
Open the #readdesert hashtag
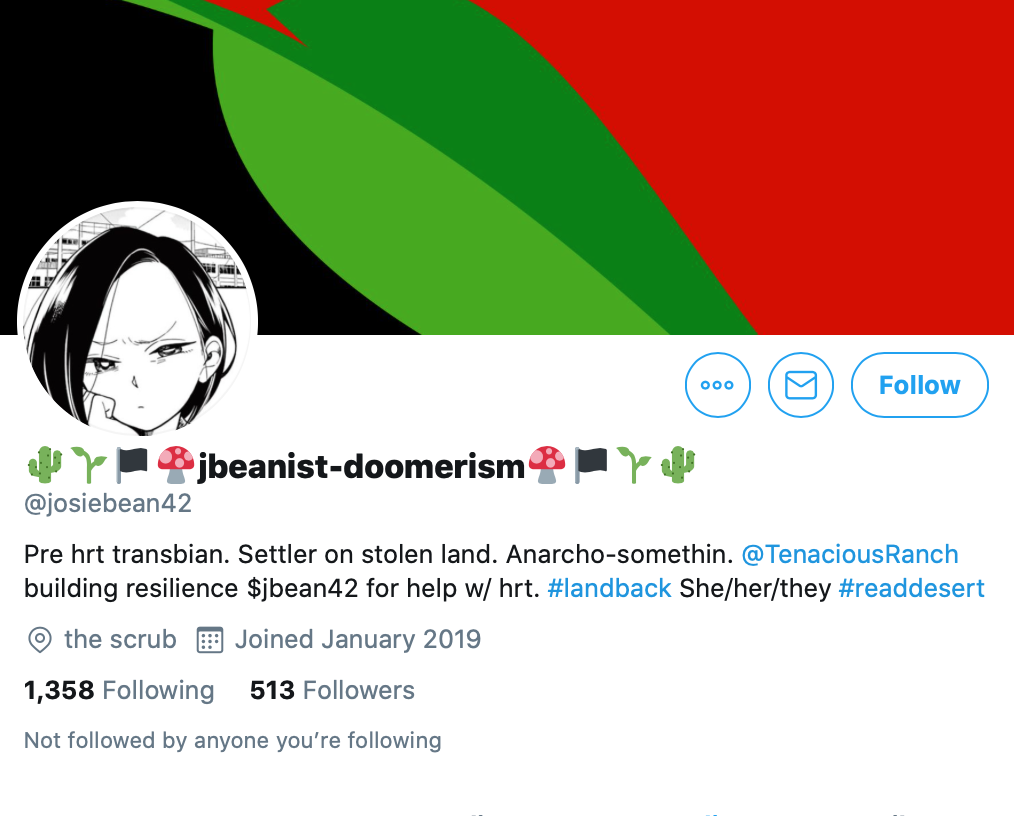click(911, 588)
